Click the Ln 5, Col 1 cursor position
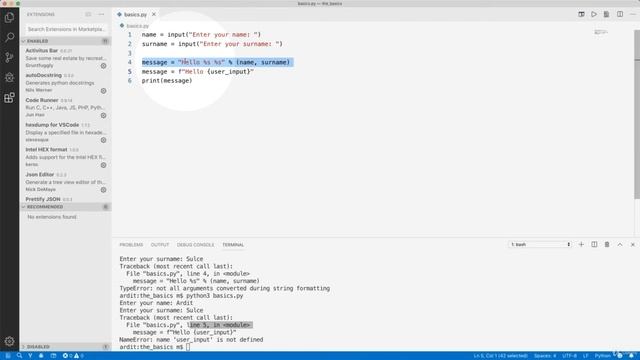 click(x=500, y=356)
